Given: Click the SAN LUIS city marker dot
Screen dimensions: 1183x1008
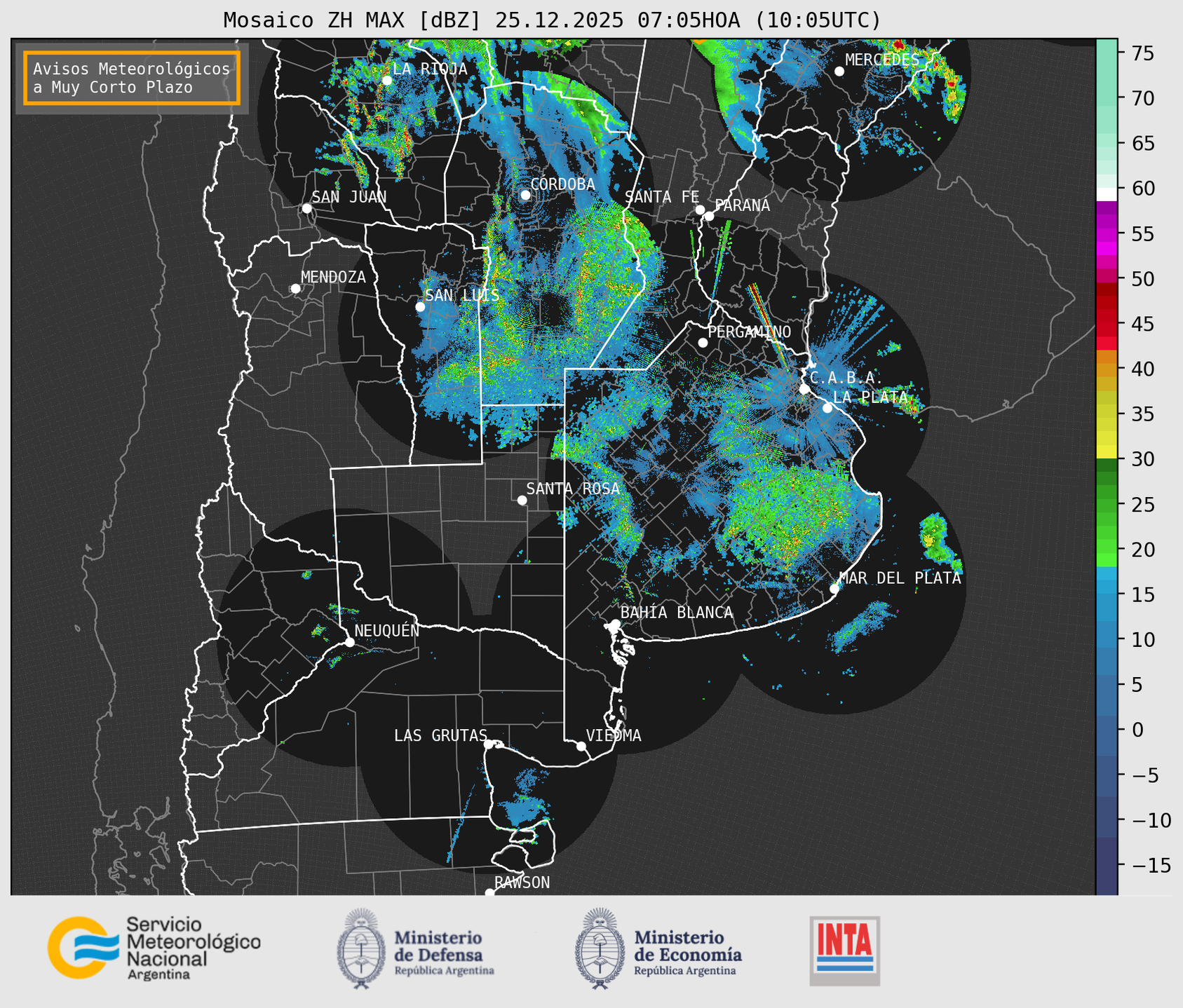Looking at the screenshot, I should (420, 307).
